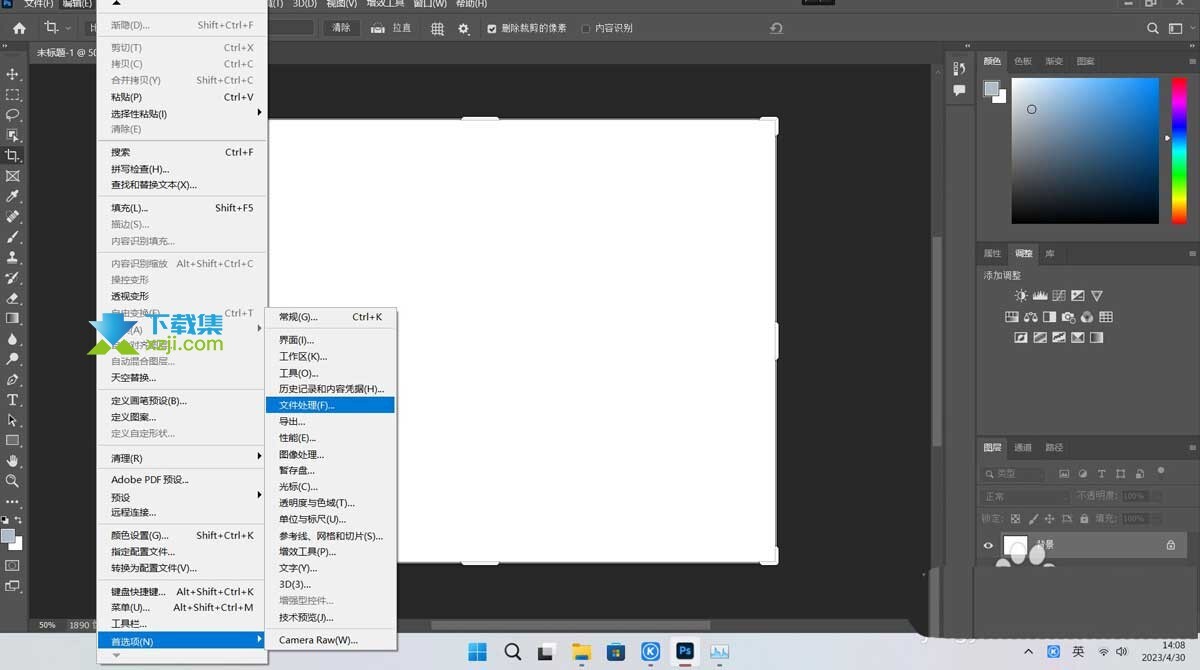Viewport: 1200px width, 670px height.
Task: Select the Frame tool
Action: coord(13,176)
